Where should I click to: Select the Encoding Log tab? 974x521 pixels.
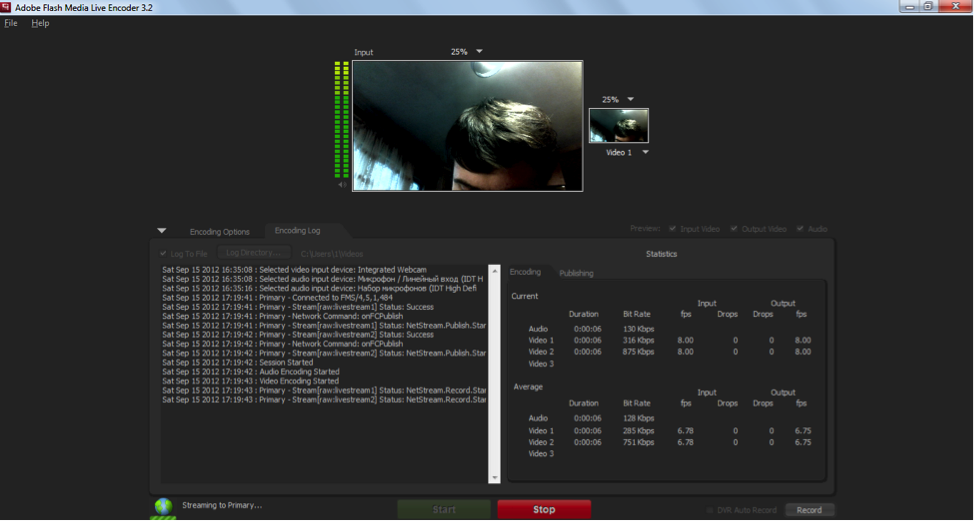coord(298,230)
